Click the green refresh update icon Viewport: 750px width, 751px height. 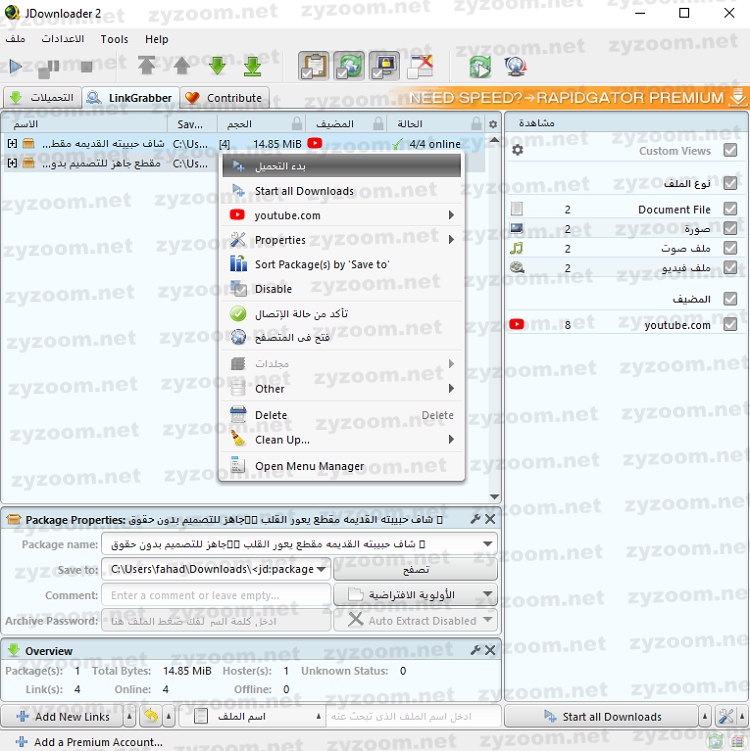480,66
